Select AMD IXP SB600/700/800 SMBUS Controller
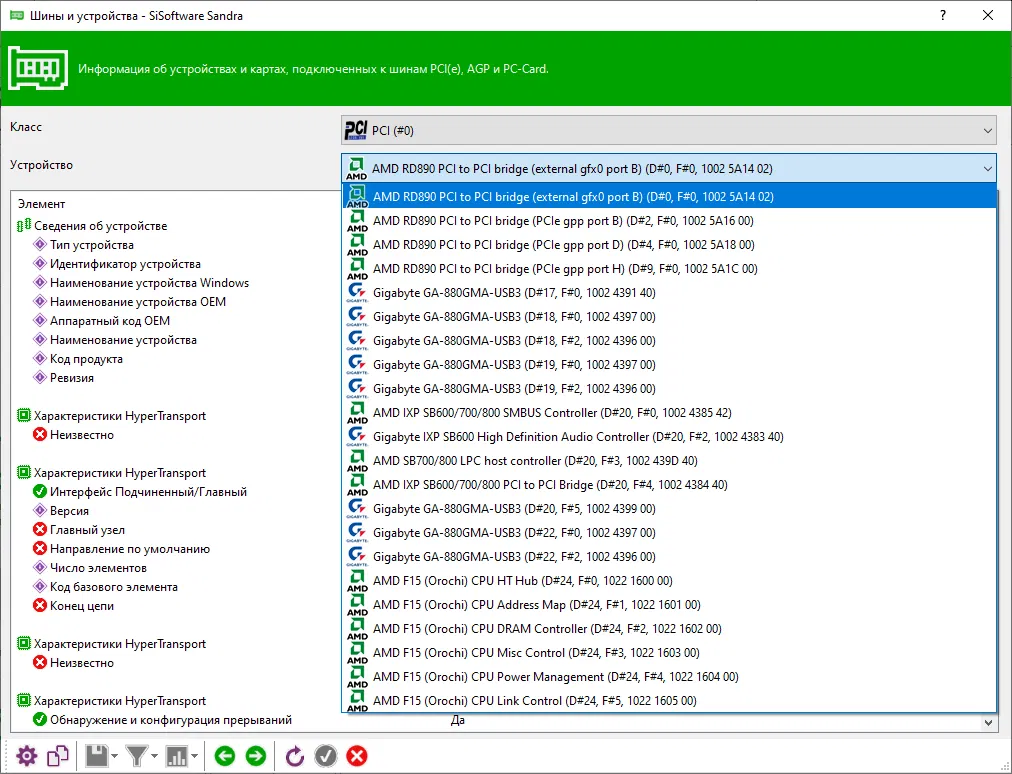1012x774 pixels. click(669, 412)
